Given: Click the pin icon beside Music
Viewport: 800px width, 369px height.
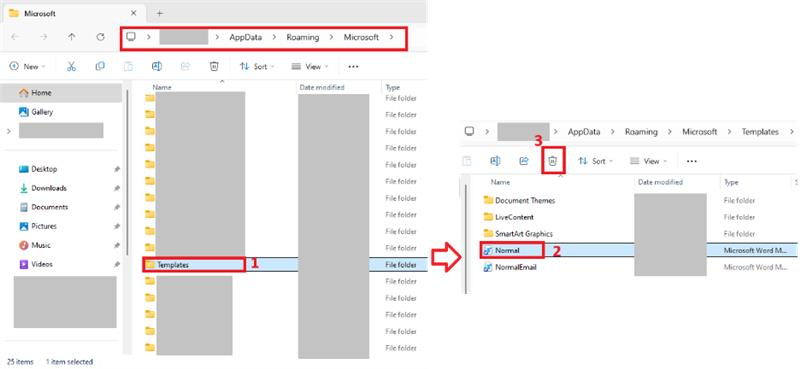Looking at the screenshot, I should click(x=117, y=245).
